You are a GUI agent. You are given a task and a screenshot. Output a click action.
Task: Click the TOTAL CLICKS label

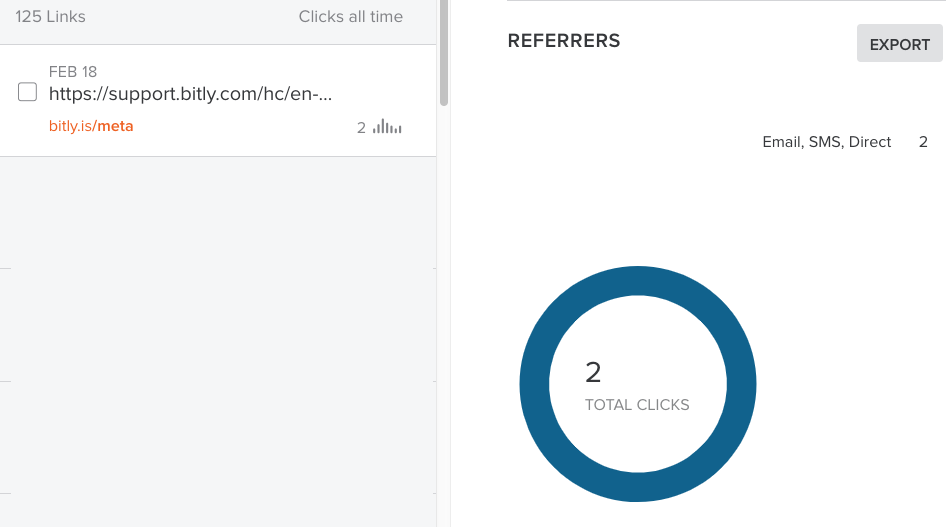(x=637, y=405)
